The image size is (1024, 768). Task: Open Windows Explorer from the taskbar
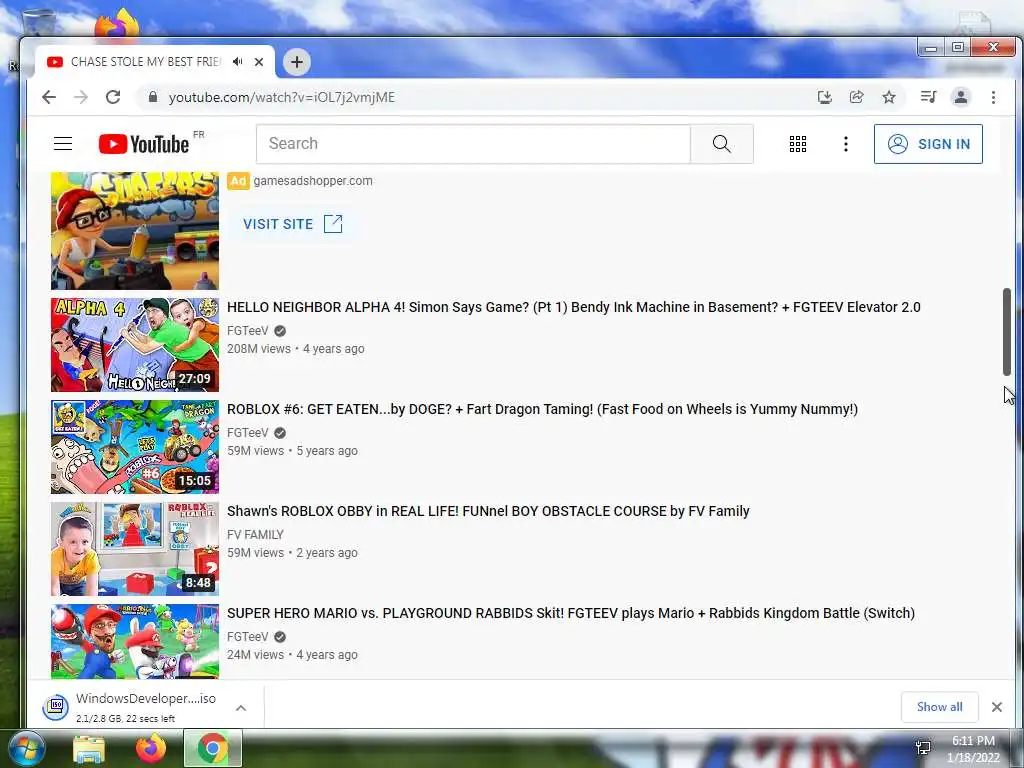[89, 749]
